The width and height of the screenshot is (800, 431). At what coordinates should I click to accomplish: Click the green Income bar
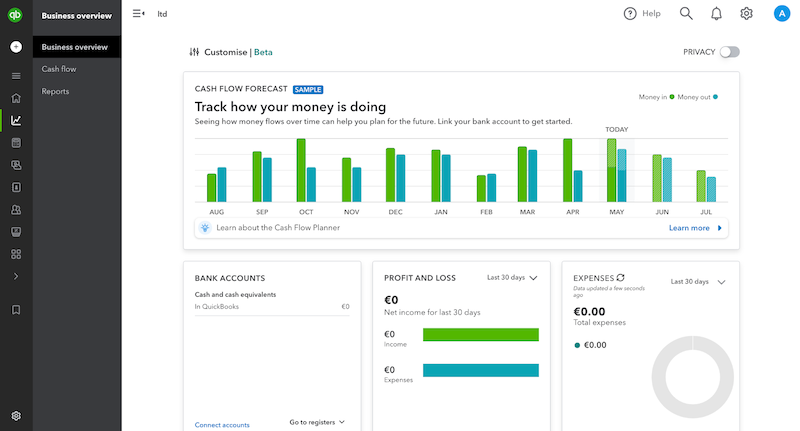tap(481, 334)
